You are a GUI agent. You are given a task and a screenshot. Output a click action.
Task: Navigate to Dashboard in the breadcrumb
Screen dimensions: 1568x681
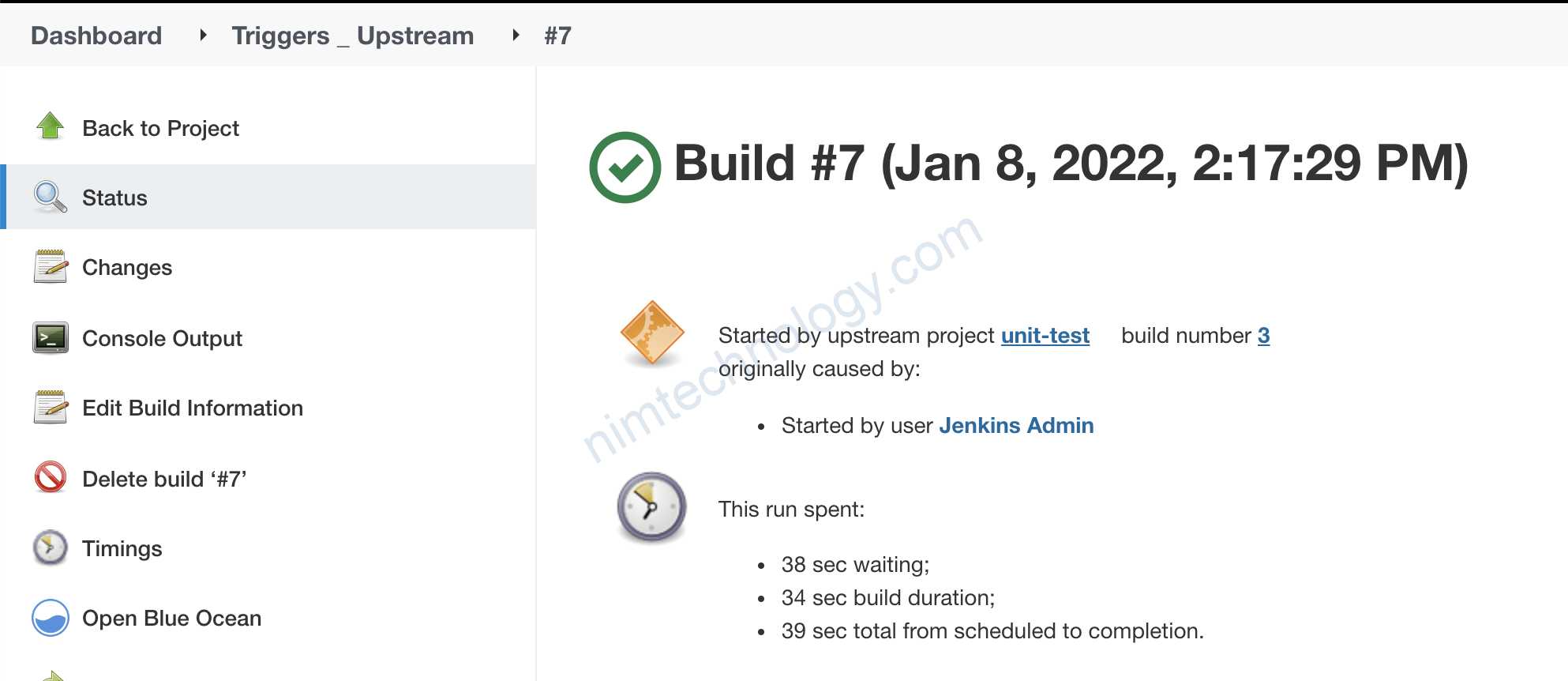click(96, 35)
